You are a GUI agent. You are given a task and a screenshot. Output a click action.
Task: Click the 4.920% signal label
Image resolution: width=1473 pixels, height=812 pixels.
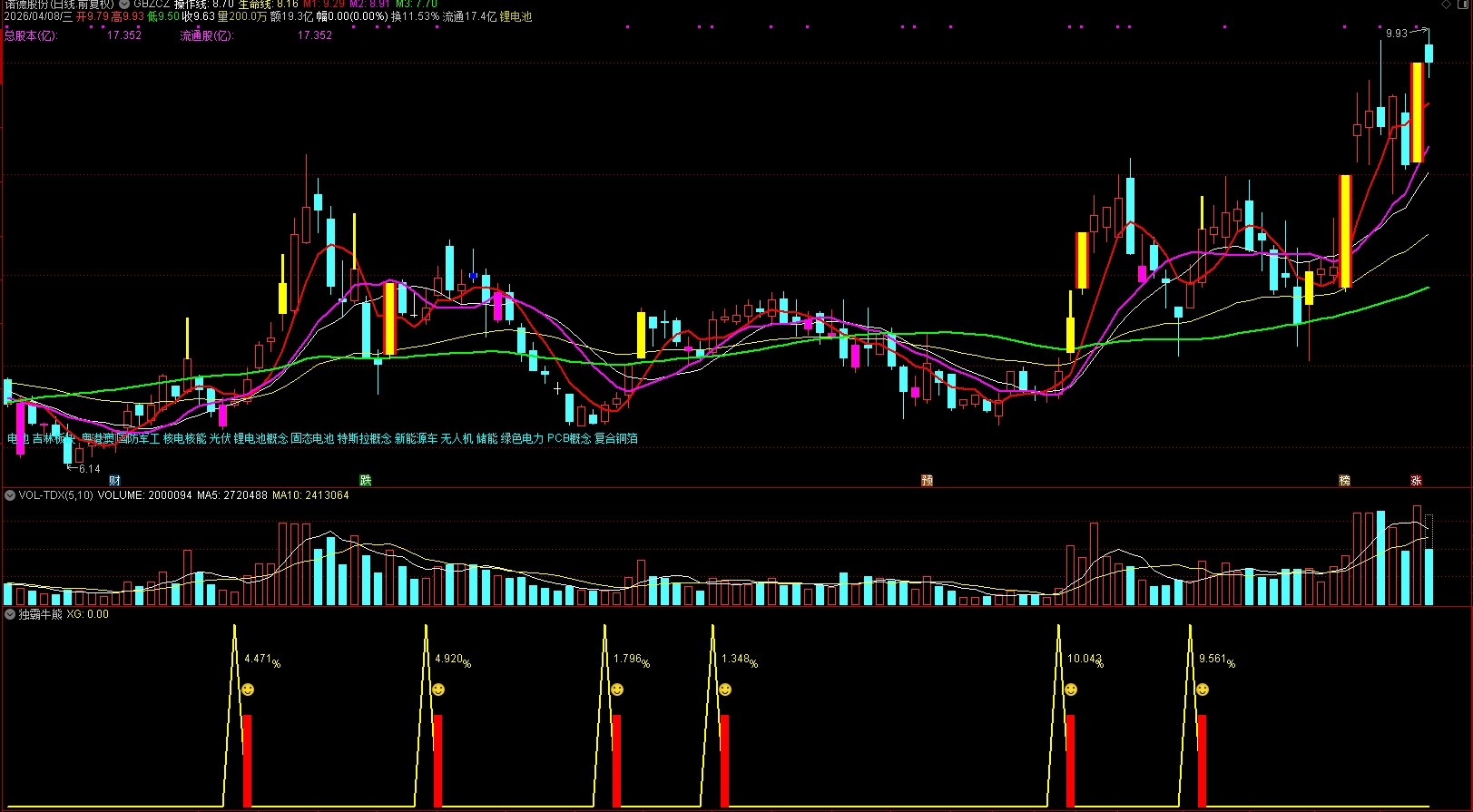453,660
